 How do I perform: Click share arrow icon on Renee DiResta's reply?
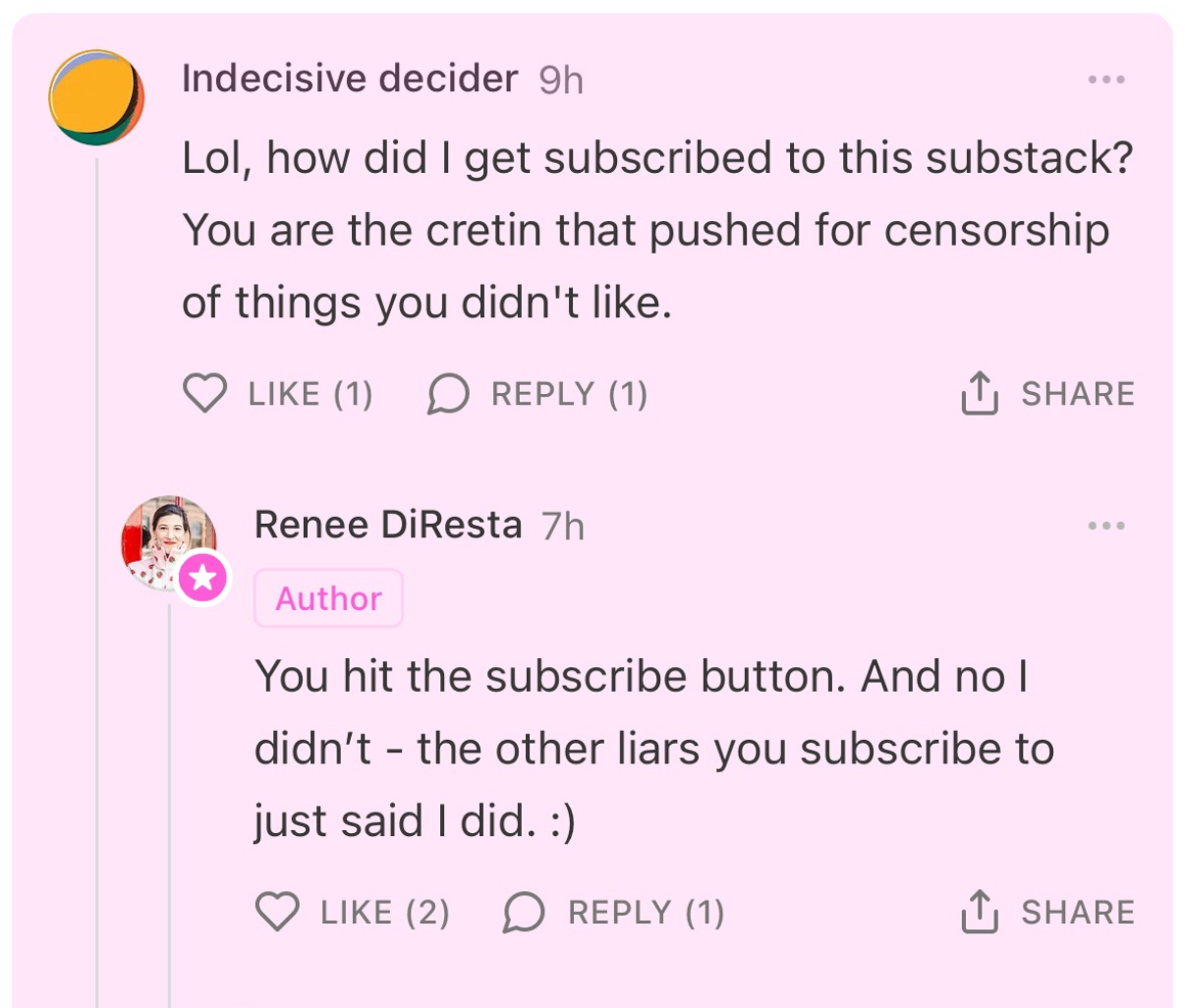point(979,912)
